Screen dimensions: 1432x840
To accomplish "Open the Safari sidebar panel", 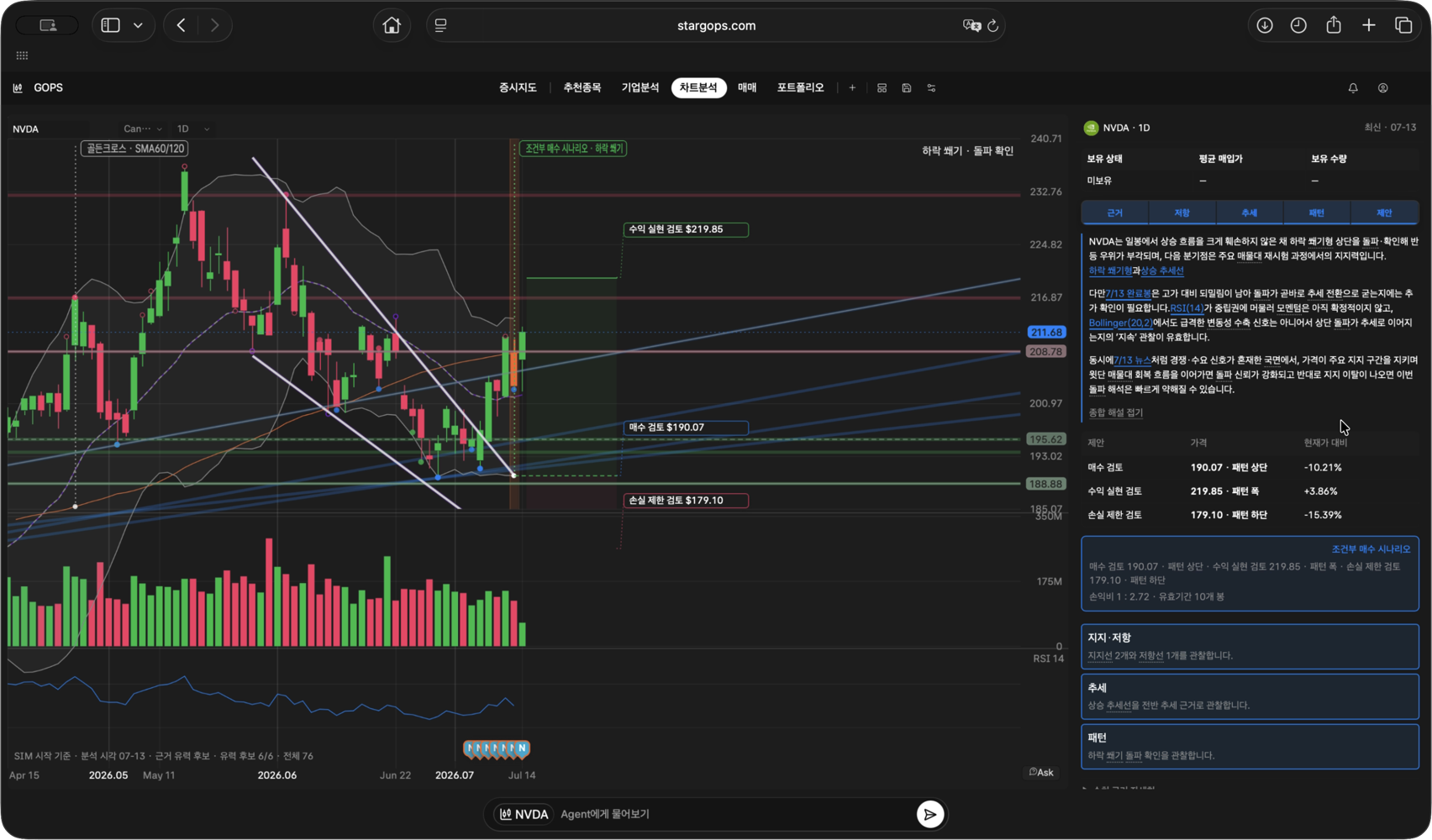I will pyautogui.click(x=110, y=25).
